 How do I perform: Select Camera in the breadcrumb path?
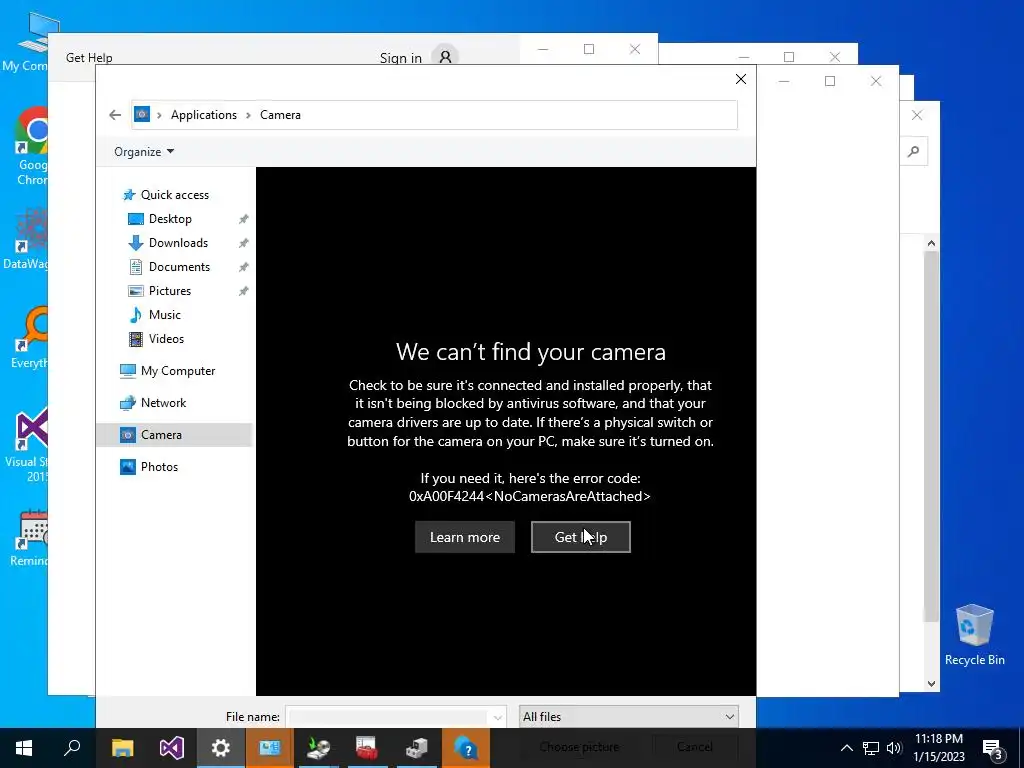(280, 115)
